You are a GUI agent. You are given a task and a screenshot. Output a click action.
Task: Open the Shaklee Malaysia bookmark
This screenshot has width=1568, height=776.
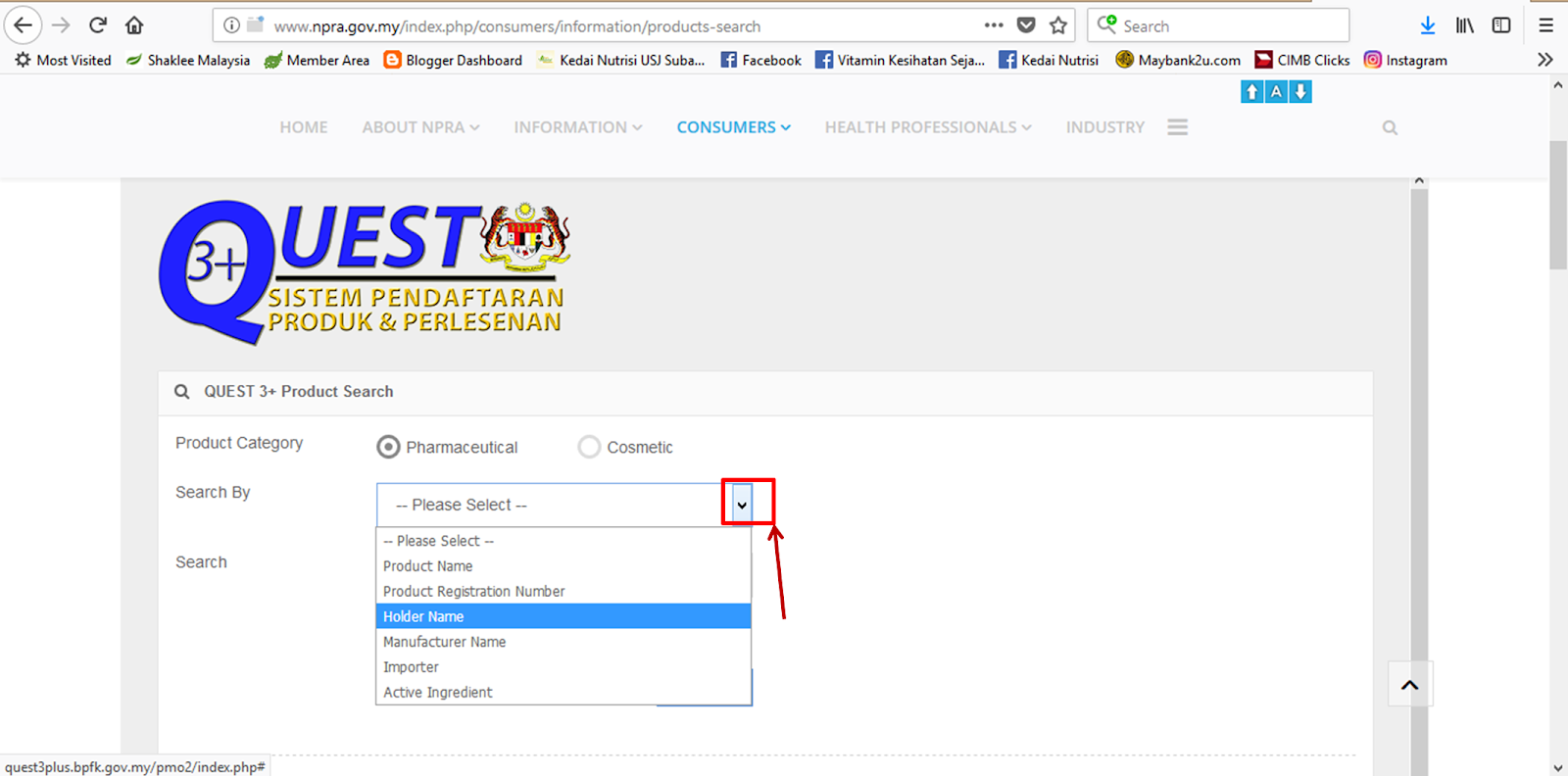(x=188, y=60)
